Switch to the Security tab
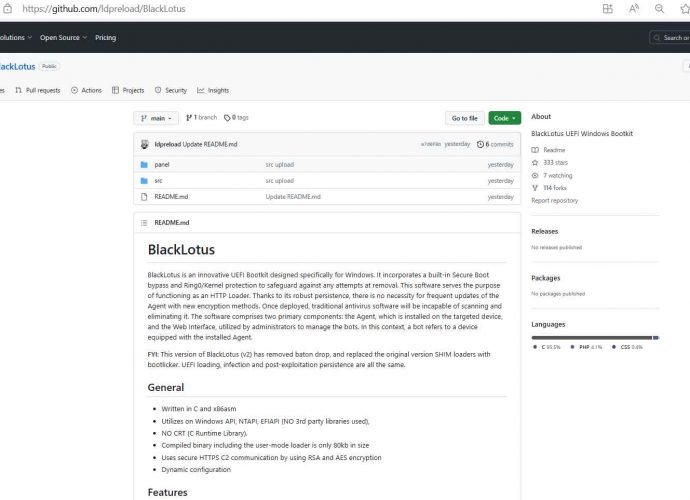 coord(171,90)
